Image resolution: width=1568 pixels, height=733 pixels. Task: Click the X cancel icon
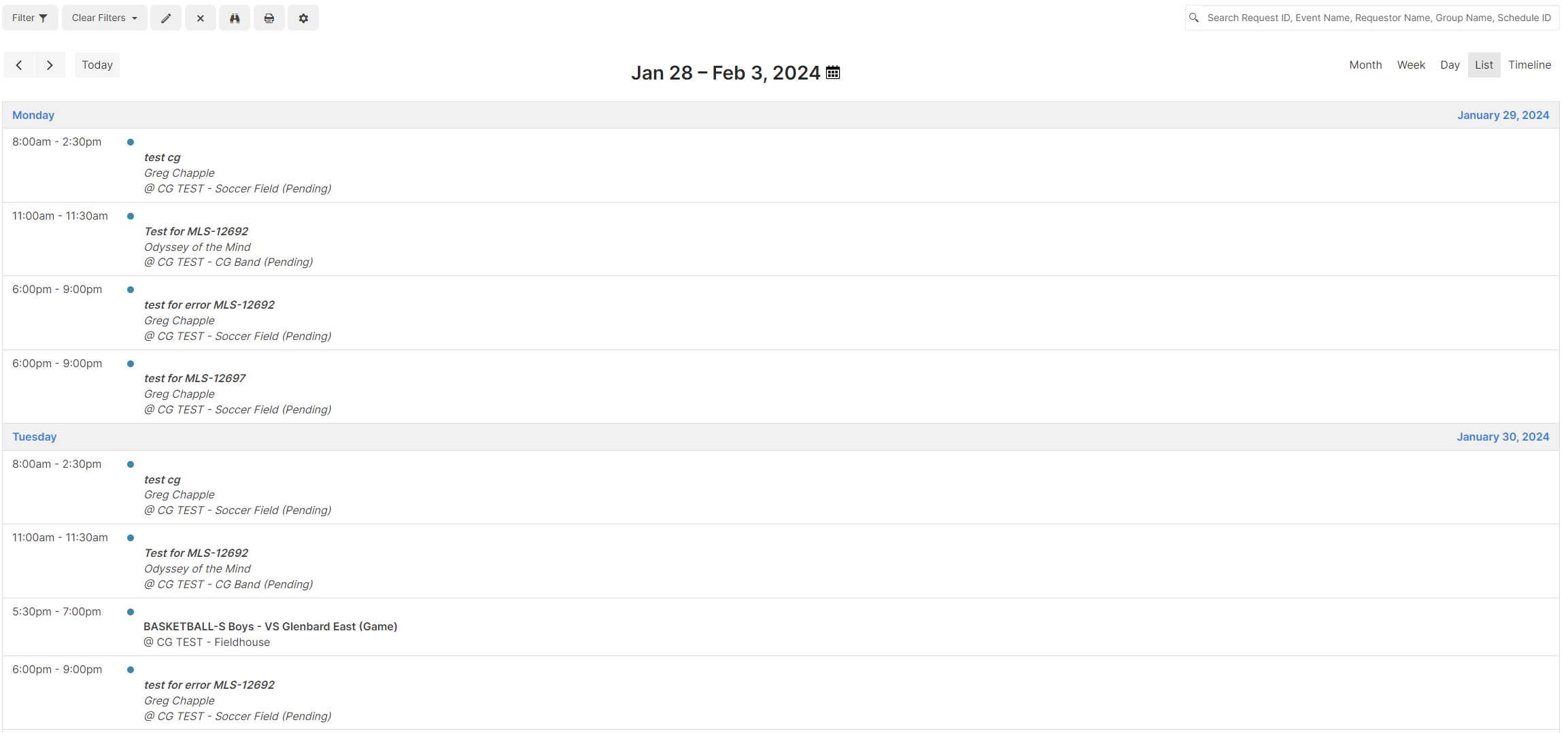200,18
